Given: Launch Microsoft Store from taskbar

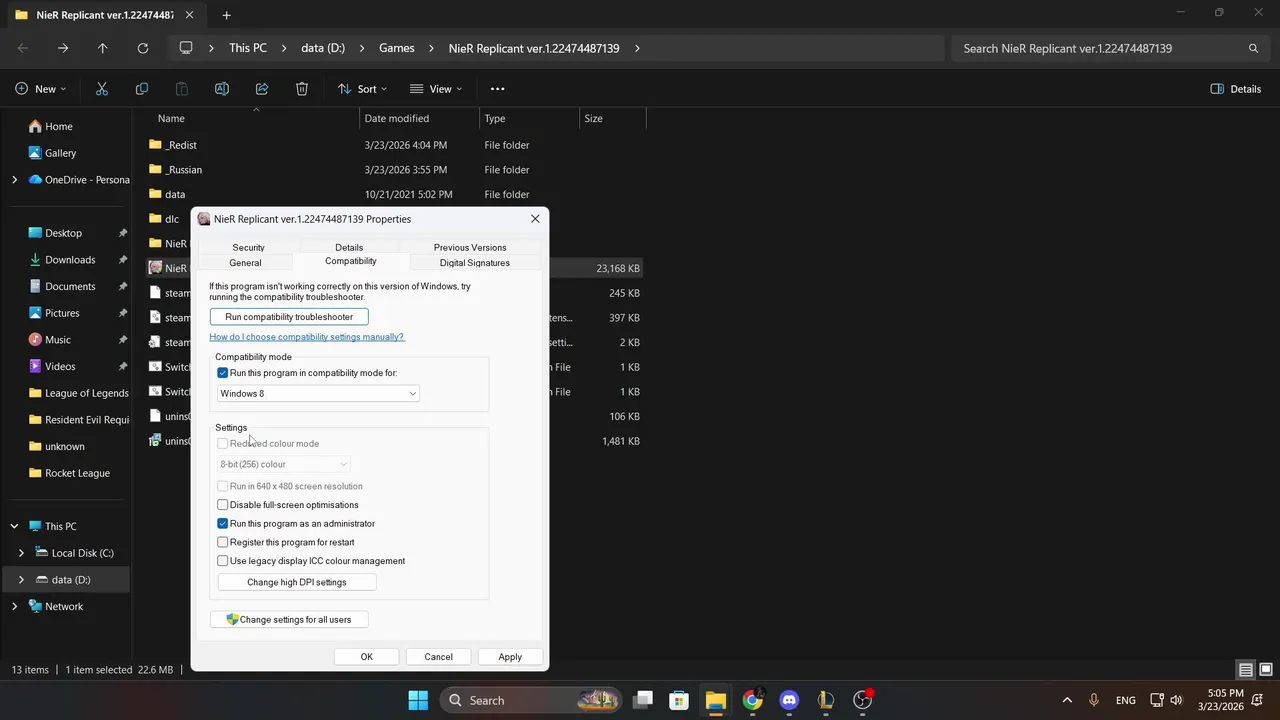Looking at the screenshot, I should coord(679,700).
